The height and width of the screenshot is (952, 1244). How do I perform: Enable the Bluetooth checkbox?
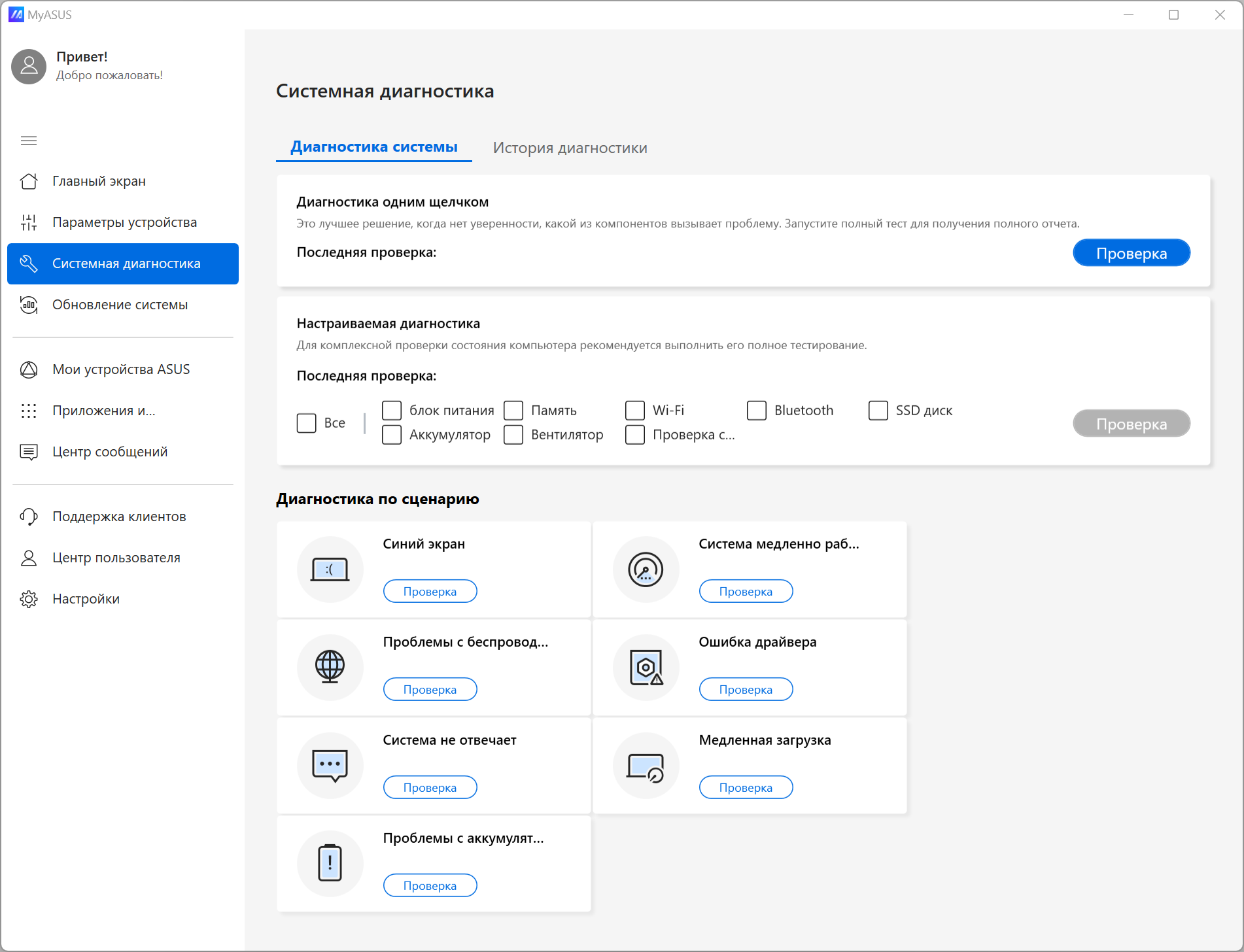(x=757, y=411)
